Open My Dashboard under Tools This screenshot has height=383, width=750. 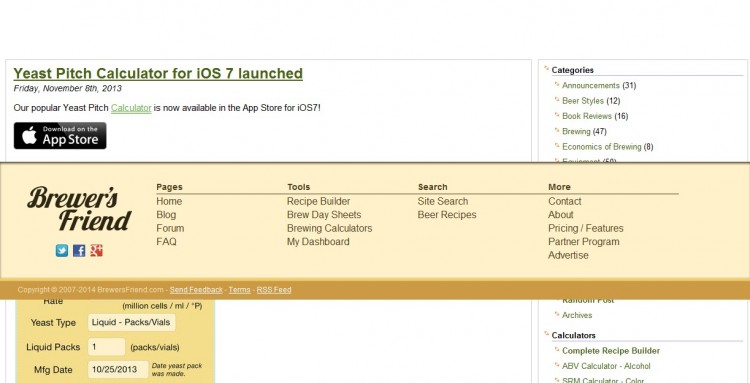pos(318,241)
